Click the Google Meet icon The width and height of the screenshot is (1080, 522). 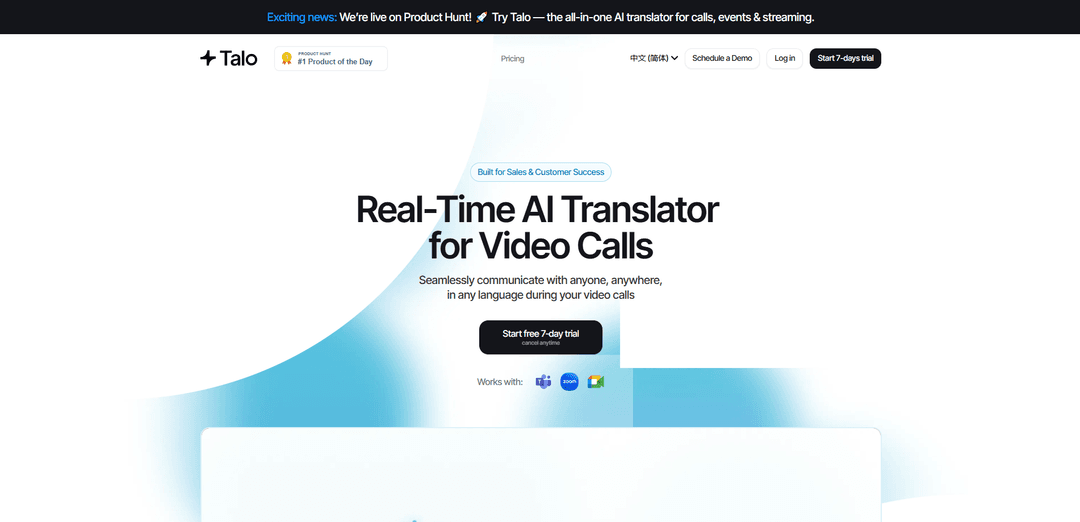coord(596,382)
